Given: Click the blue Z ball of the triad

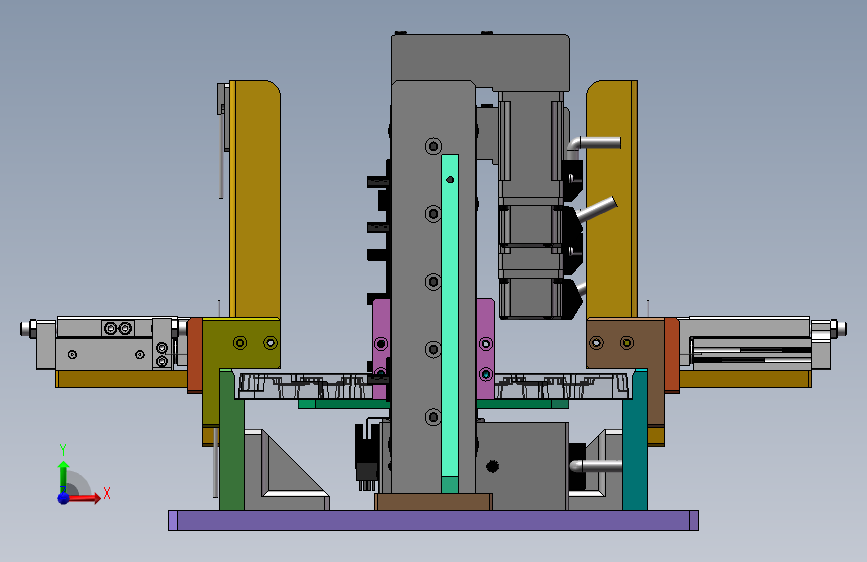Looking at the screenshot, I should pos(64,498).
